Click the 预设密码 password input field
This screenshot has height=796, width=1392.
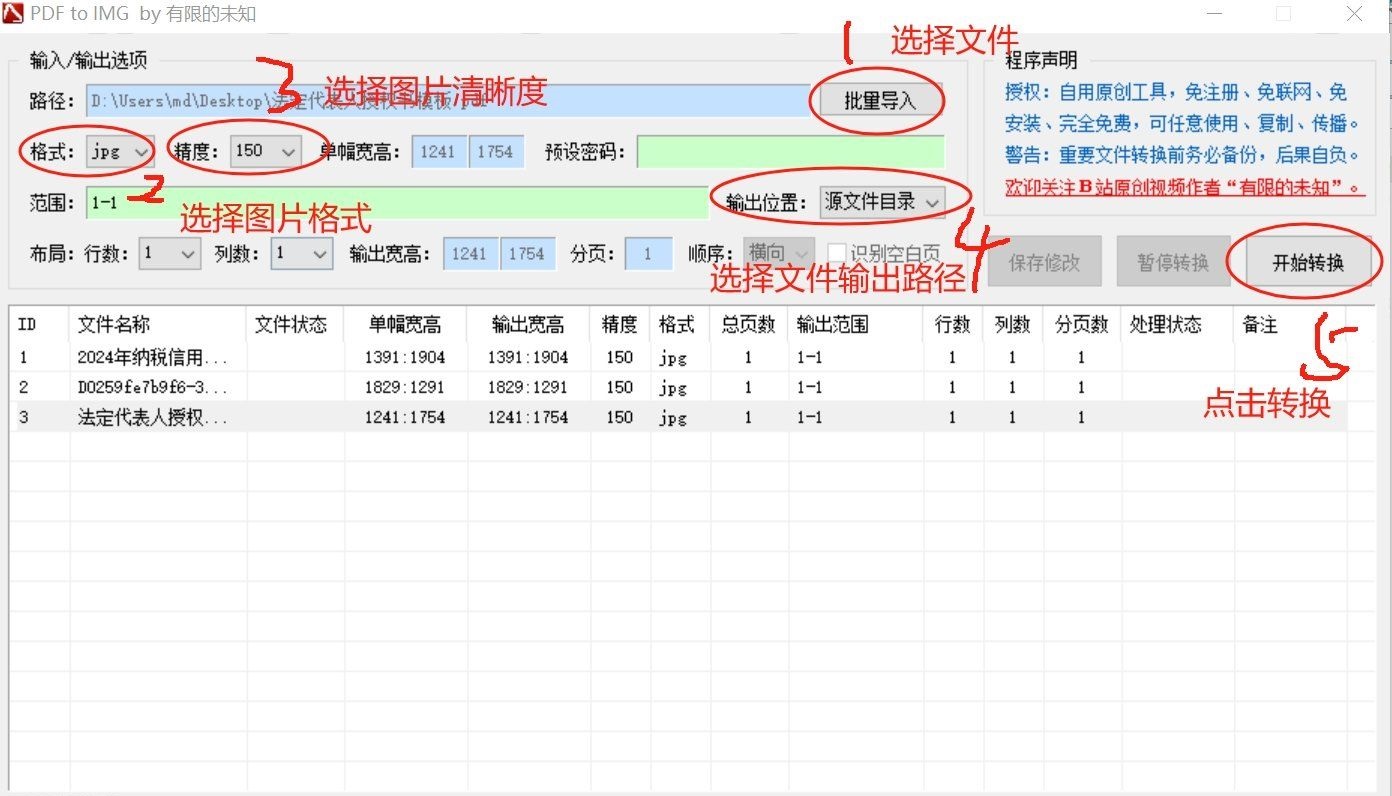tap(790, 152)
